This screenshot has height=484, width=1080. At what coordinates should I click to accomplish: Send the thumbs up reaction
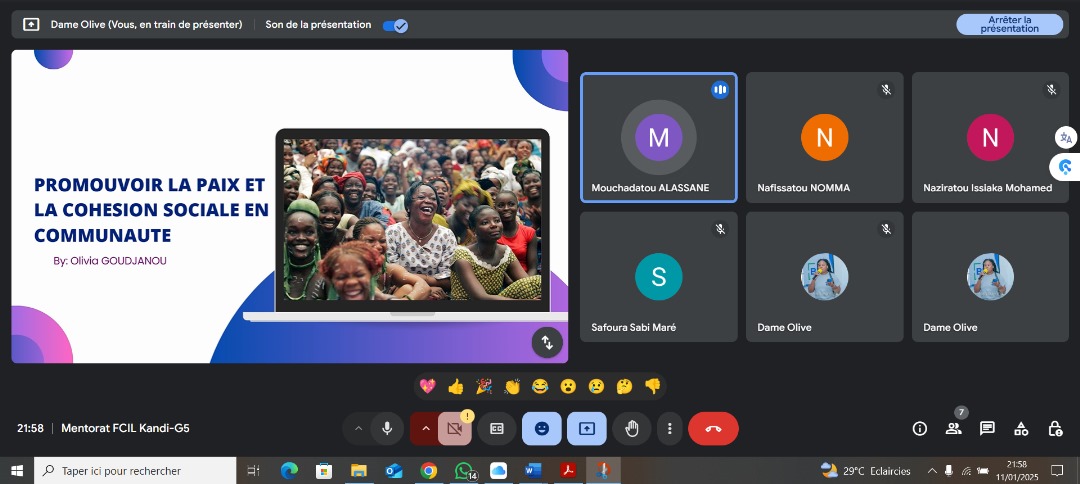click(455, 386)
